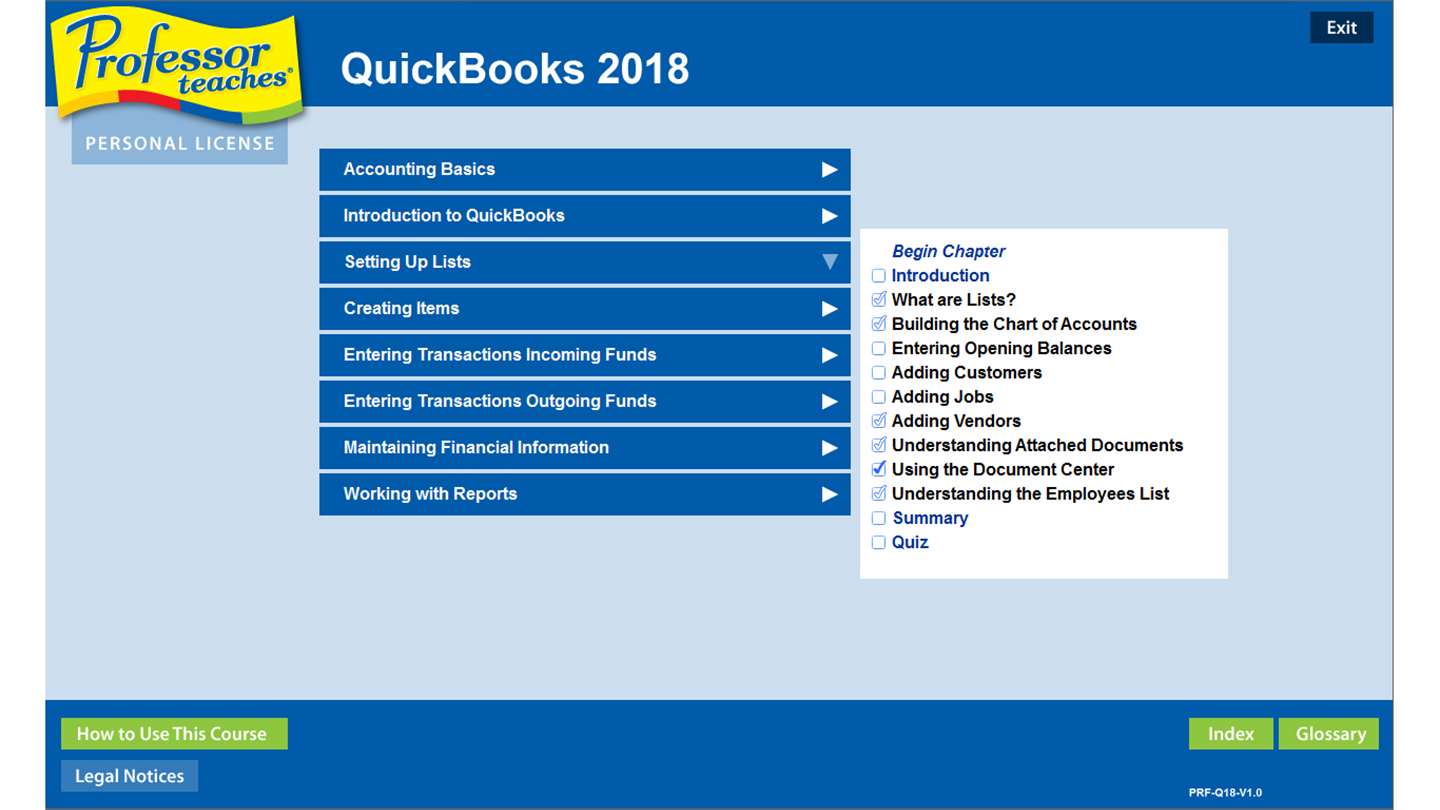The width and height of the screenshot is (1440, 810).
Task: Toggle the Adding Vendors checkbox
Action: [x=879, y=421]
